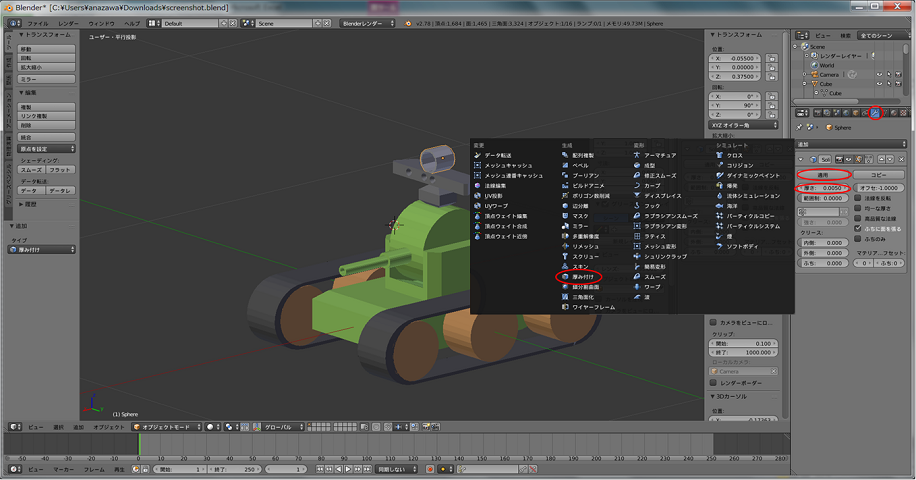The width and height of the screenshot is (916, 480).
Task: Add the ベベル modifier
Action: (580, 165)
